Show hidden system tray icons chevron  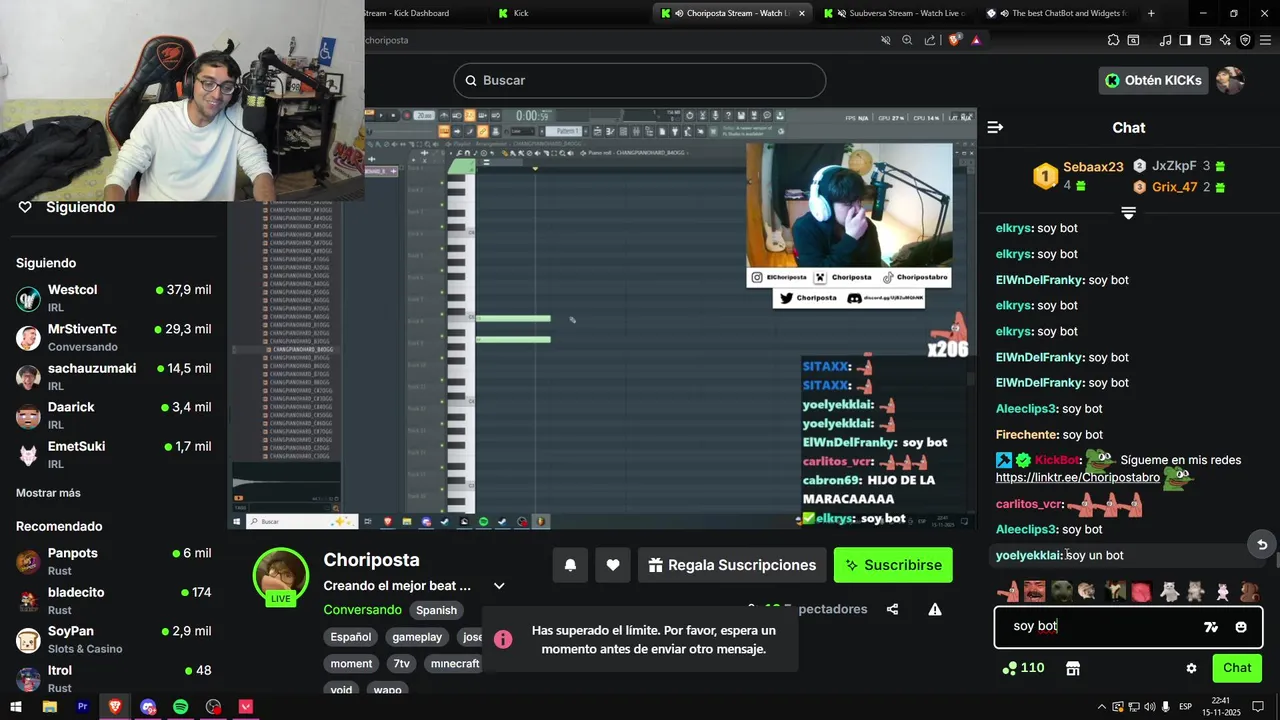[x=1101, y=706]
